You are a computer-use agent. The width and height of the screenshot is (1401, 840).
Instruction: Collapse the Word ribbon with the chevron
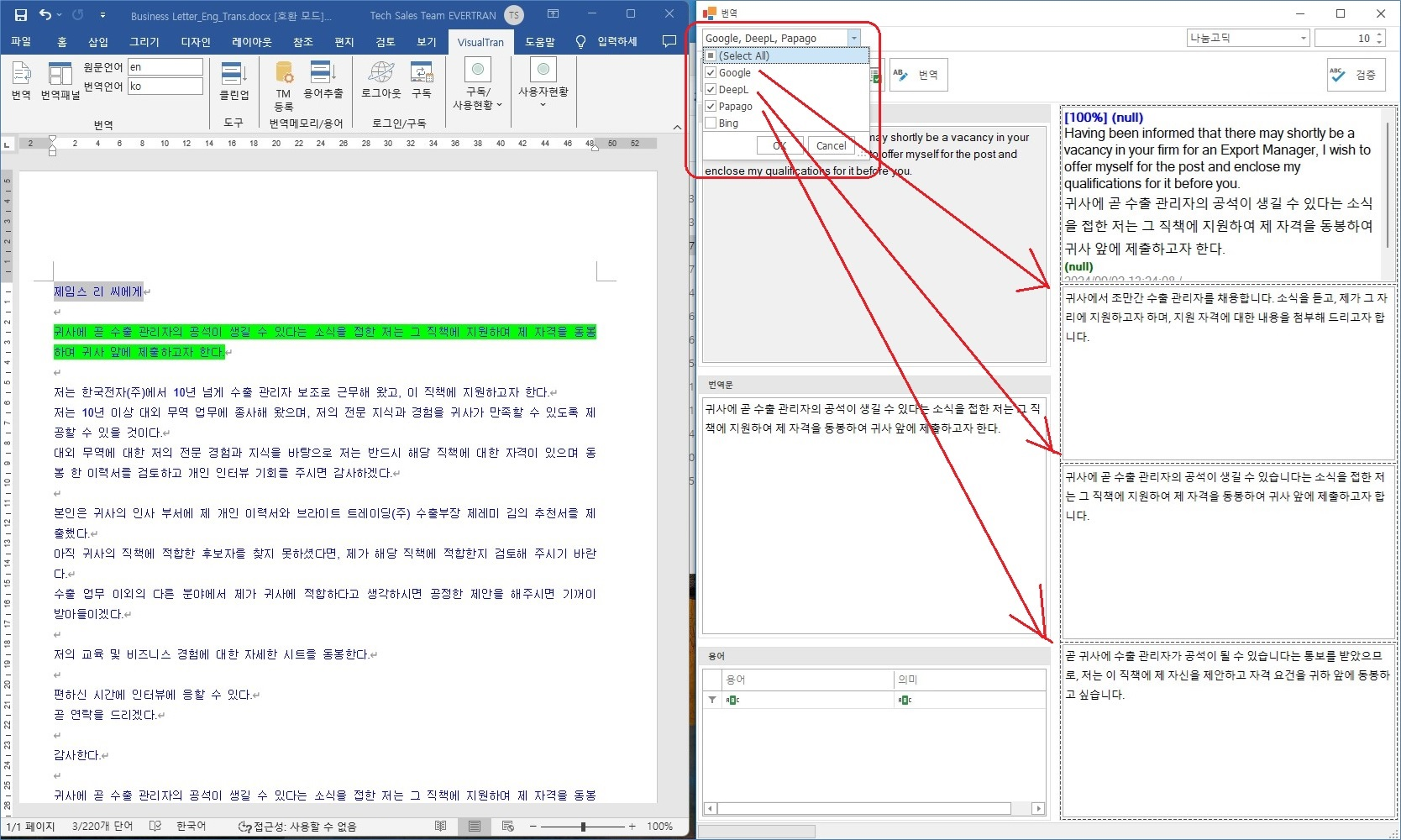[677, 127]
